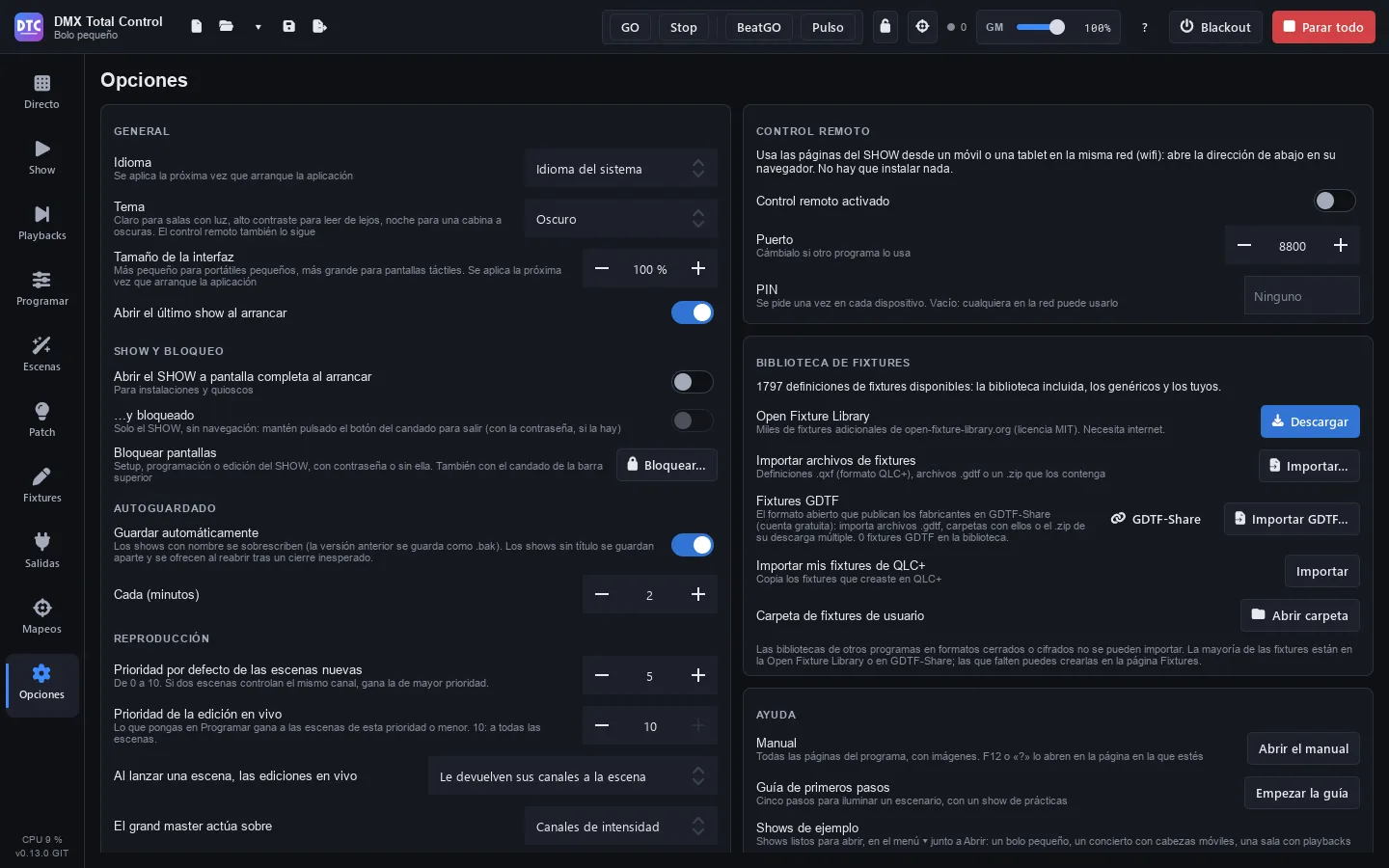1389x868 pixels.
Task: Click the PIN input field
Action: [x=1302, y=296]
